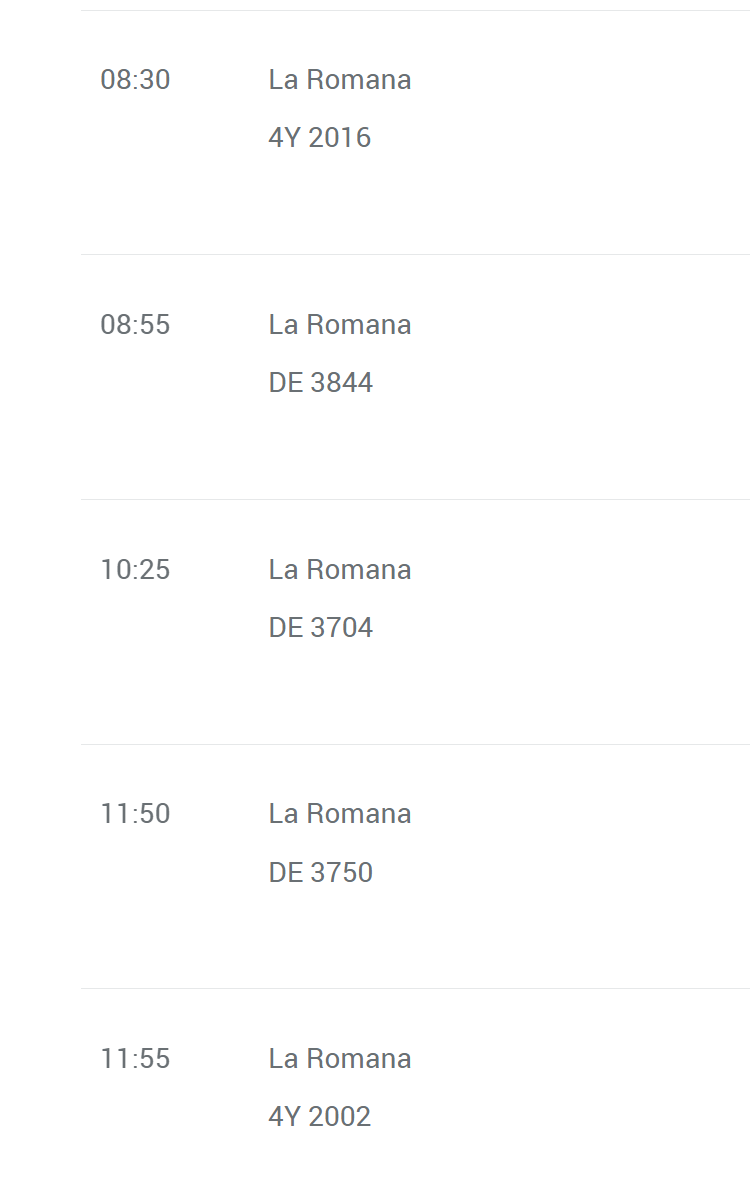Select La Romana destination above DE 3844
The image size is (750, 1187).
(339, 325)
